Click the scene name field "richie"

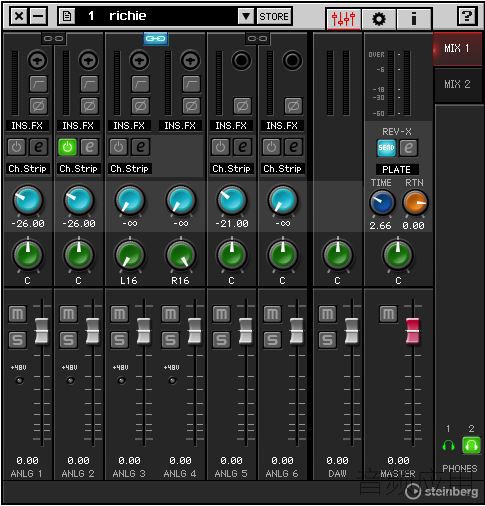point(128,16)
